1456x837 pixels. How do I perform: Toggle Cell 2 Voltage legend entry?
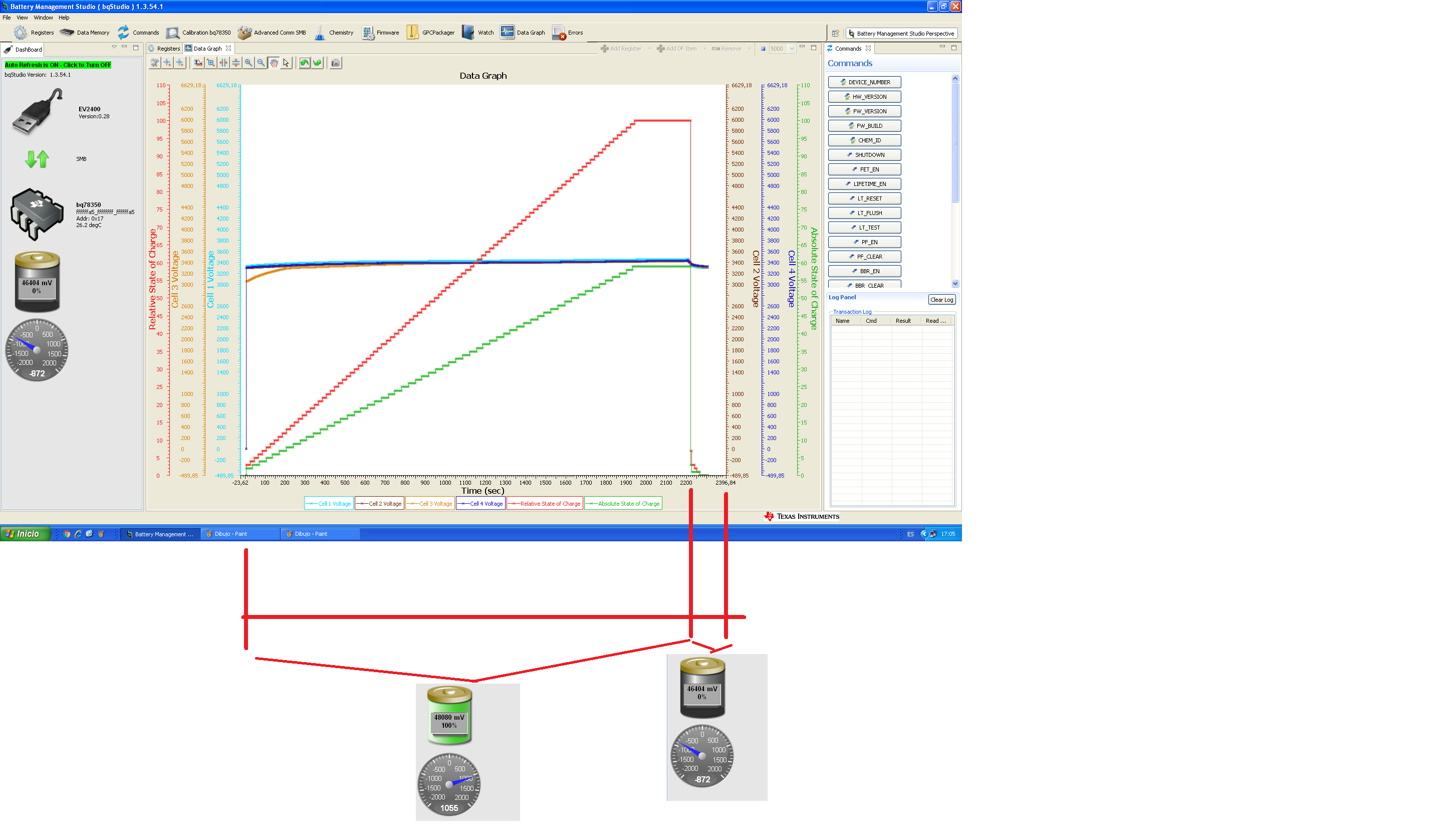tap(379, 504)
